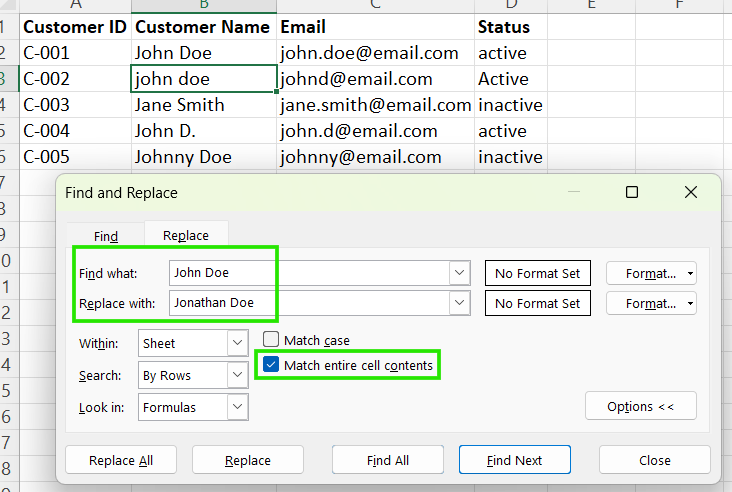This screenshot has width=732, height=492.
Task: Select cell C-001
Action: [76, 53]
